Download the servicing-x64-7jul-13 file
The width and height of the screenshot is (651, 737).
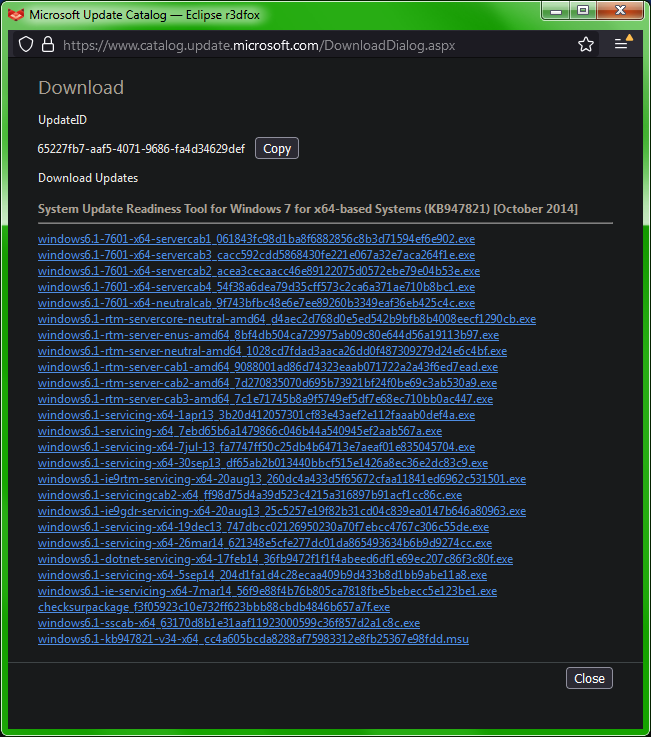256,447
